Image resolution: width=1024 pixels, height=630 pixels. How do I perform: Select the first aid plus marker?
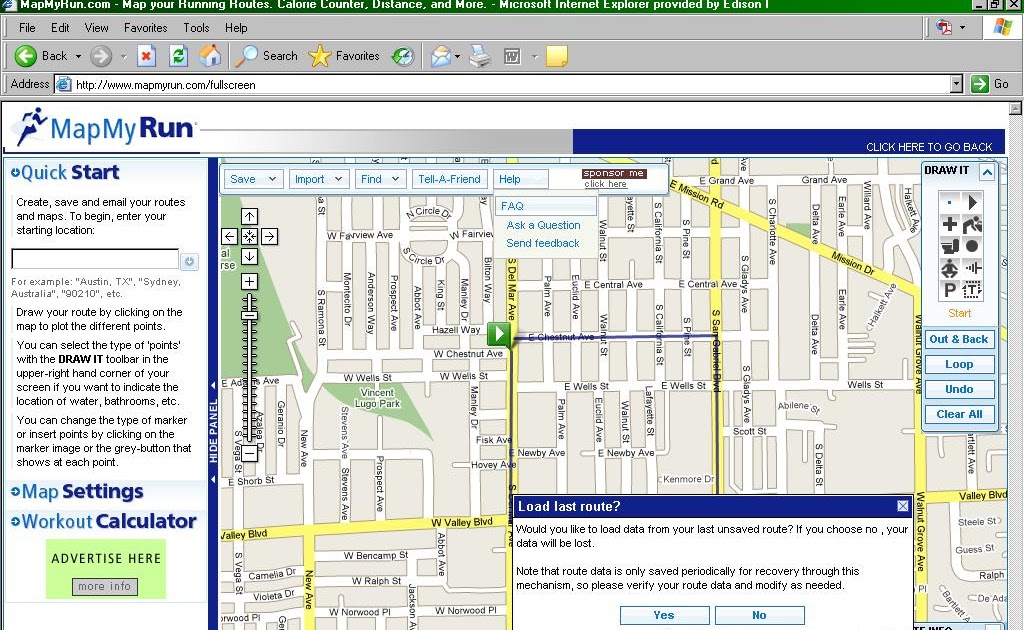point(949,225)
